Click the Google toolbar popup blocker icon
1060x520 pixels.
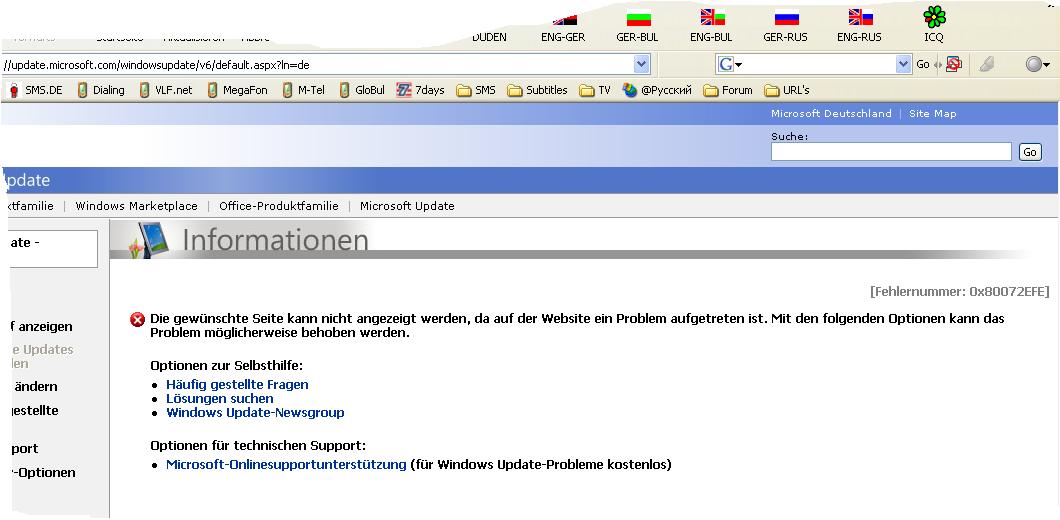coord(953,64)
